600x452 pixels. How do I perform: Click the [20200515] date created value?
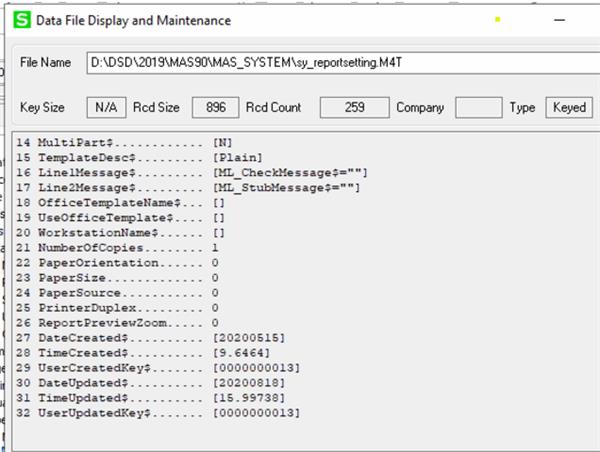249,338
